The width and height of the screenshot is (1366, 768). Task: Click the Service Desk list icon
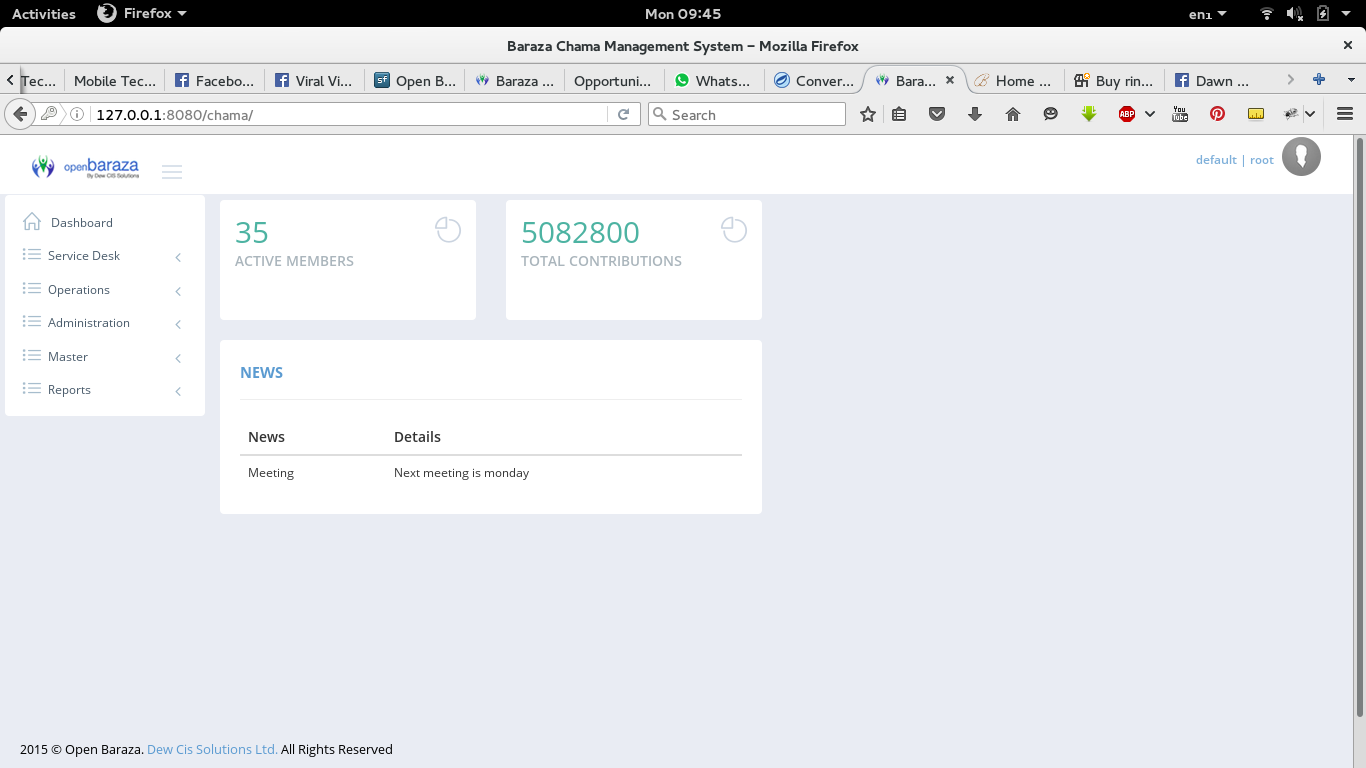tap(31, 255)
